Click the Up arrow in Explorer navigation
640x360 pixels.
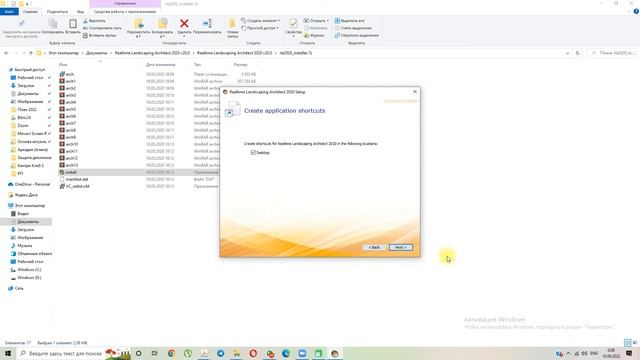[x=31, y=53]
